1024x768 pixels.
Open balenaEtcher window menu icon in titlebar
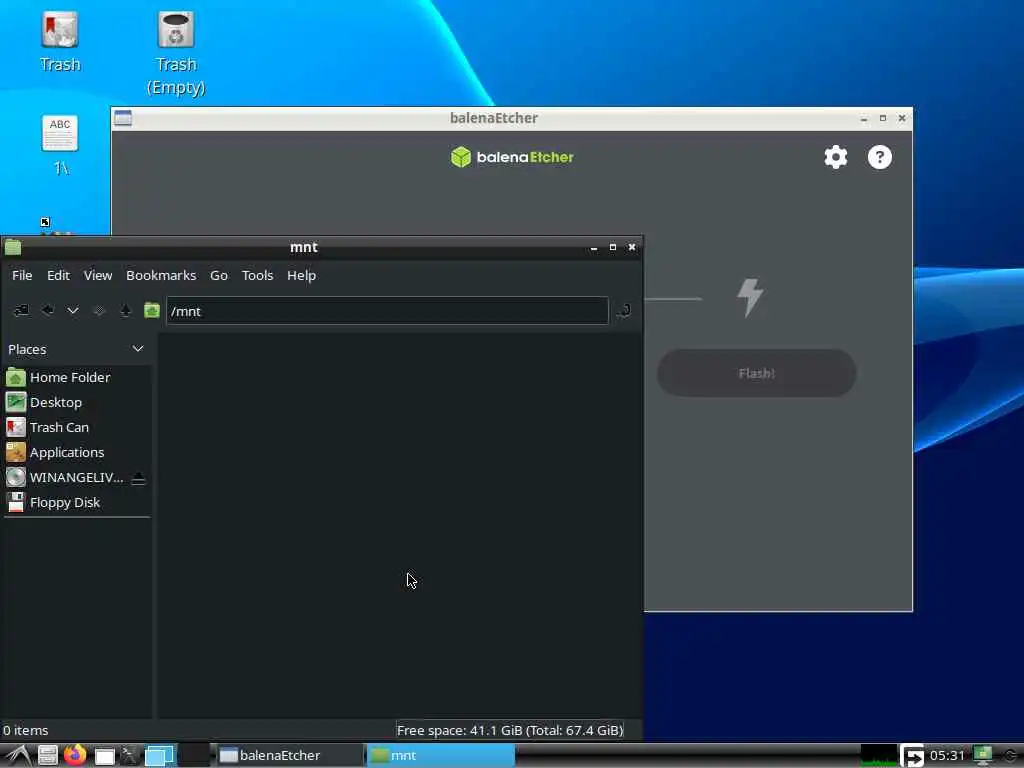coord(123,118)
